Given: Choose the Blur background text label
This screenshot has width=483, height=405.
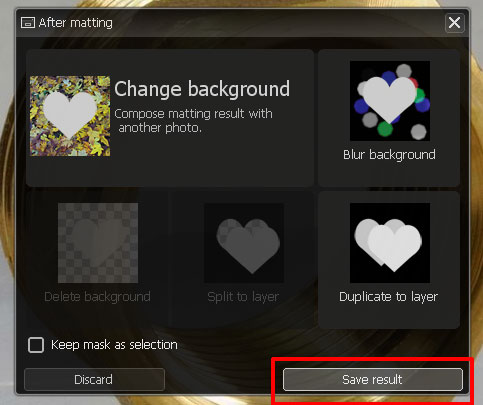Looking at the screenshot, I should [x=389, y=155].
